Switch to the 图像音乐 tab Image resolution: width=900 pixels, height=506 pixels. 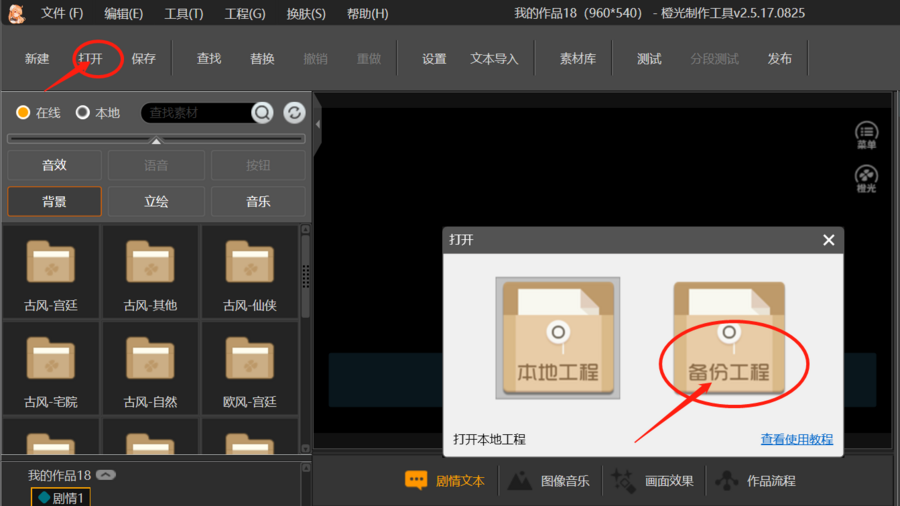[x=552, y=481]
